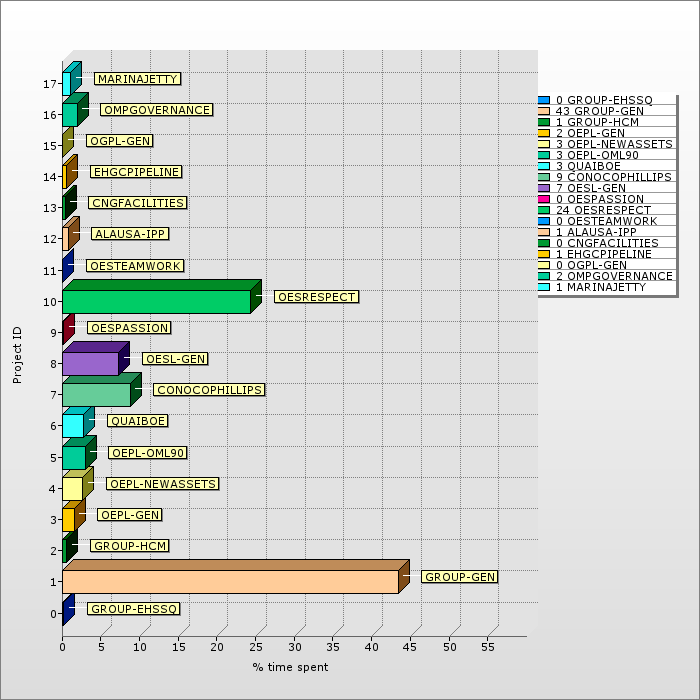Select legend entry '2 OMPGOVERNANCE'

(614, 276)
